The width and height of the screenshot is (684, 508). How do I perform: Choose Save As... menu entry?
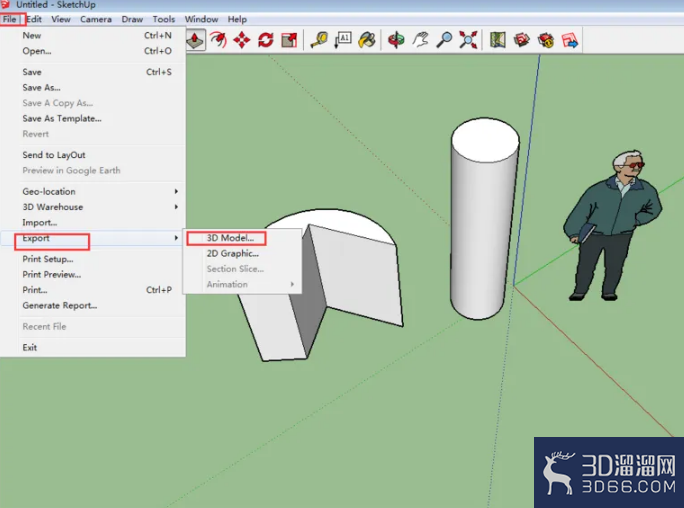(x=92, y=88)
